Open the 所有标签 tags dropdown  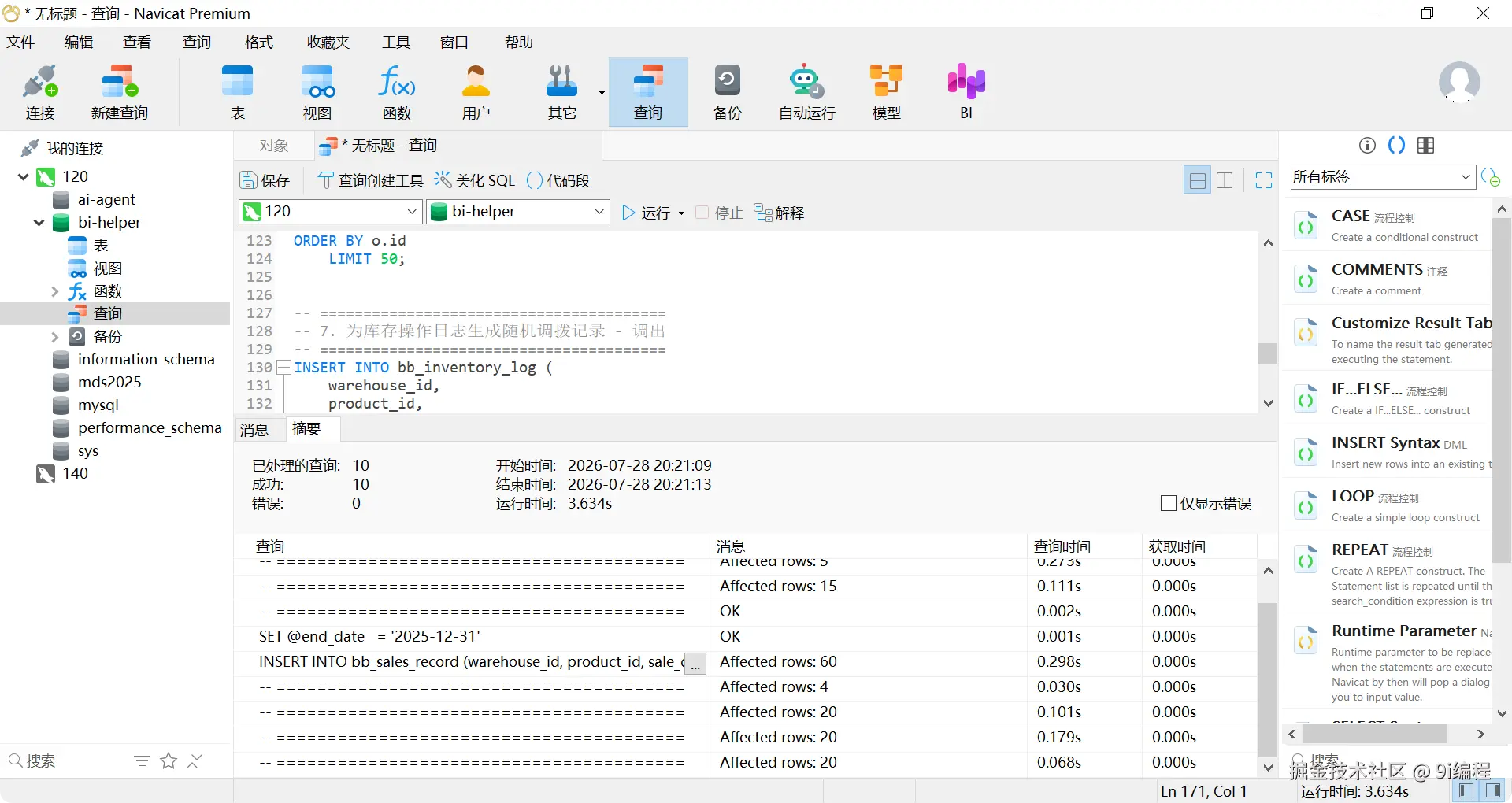[1465, 177]
